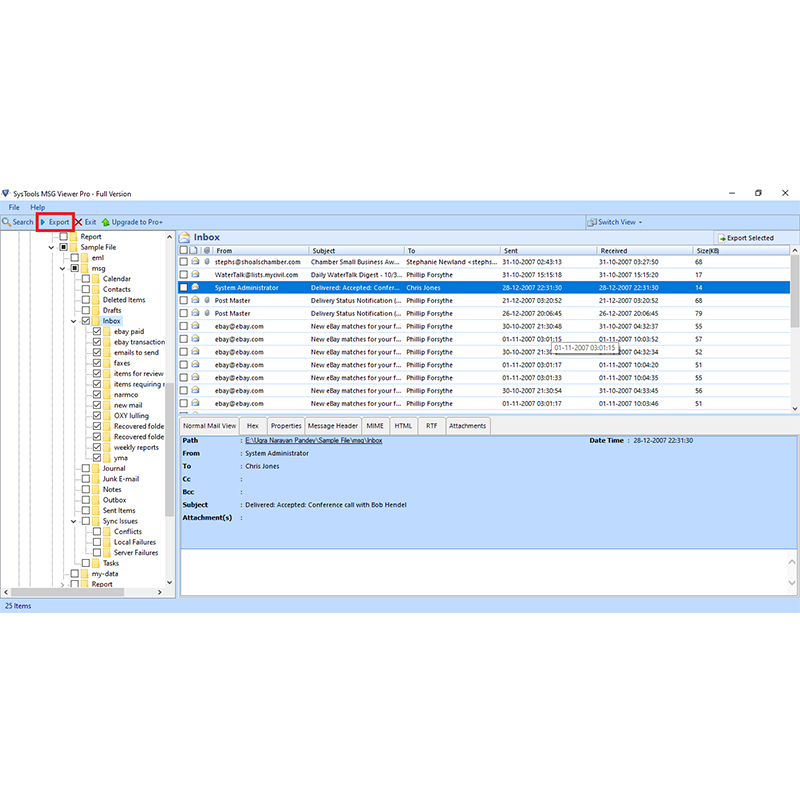This screenshot has height=800, width=800.
Task: Click Calendar folder icon in tree
Action: click(x=96, y=279)
